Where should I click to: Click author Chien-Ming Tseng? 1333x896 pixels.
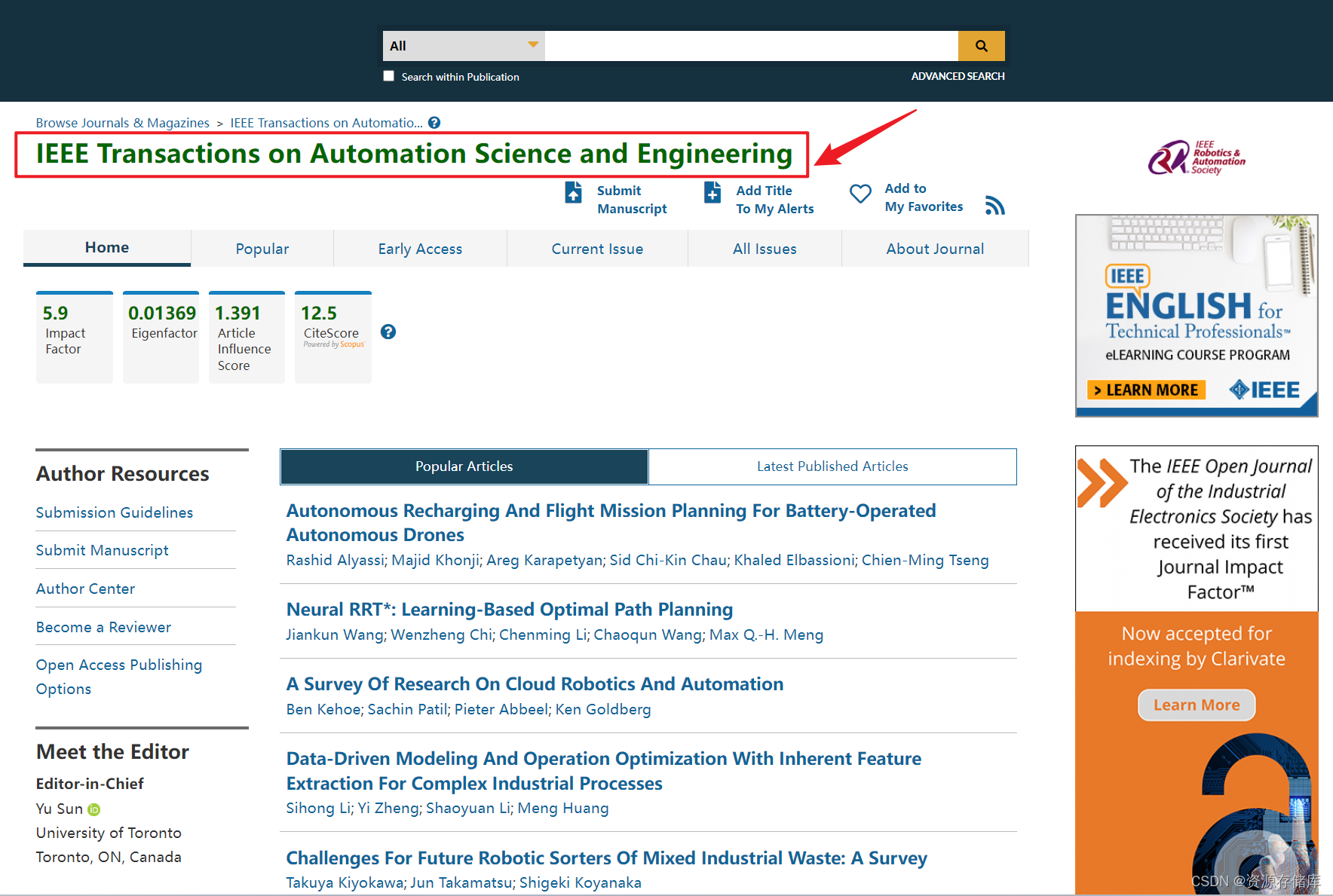925,560
